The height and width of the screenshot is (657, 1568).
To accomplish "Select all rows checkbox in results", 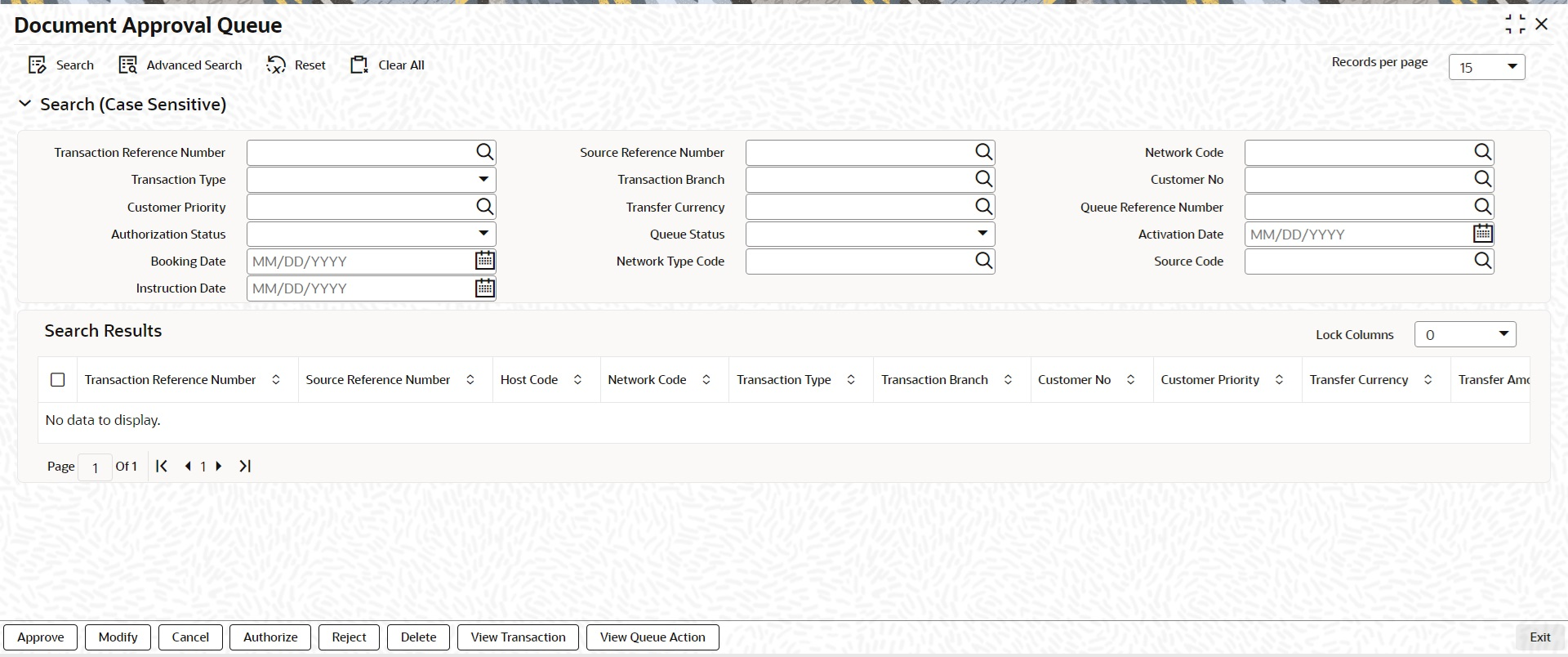I will [x=57, y=380].
